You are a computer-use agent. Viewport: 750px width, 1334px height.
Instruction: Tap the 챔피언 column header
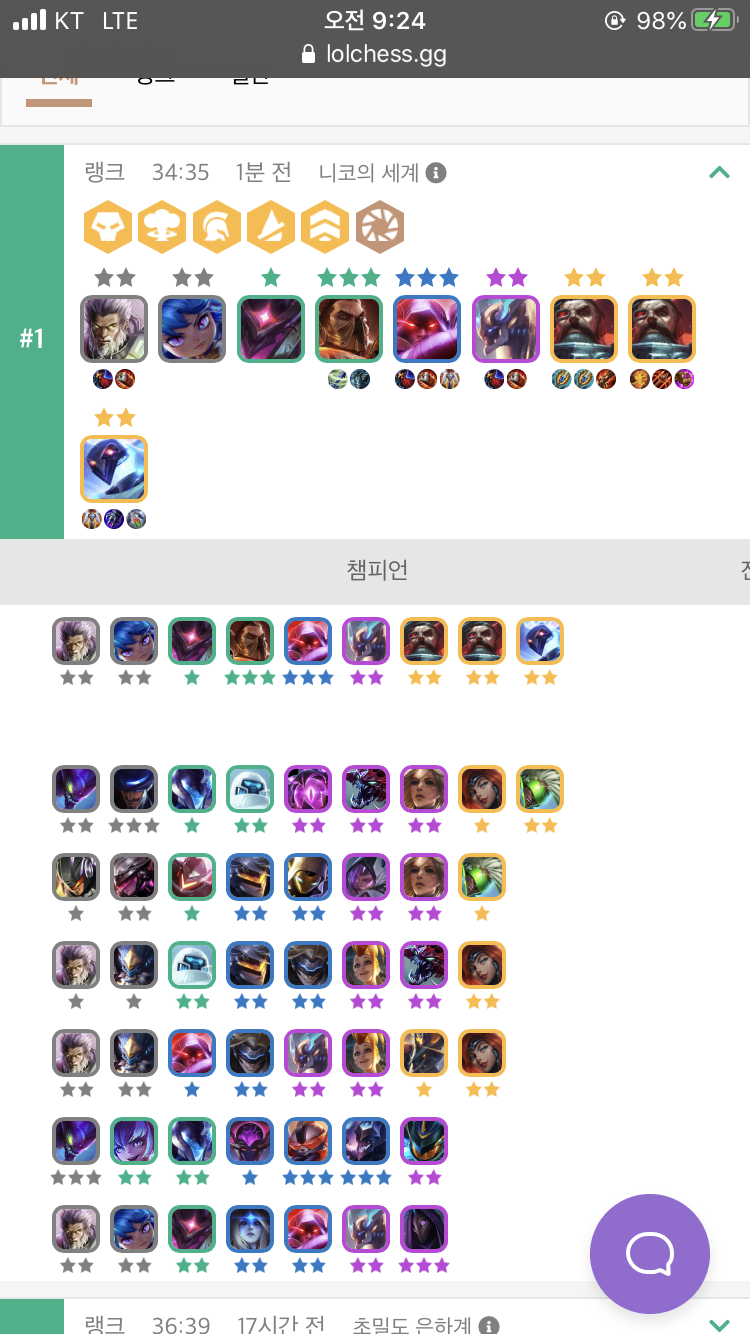[377, 571]
